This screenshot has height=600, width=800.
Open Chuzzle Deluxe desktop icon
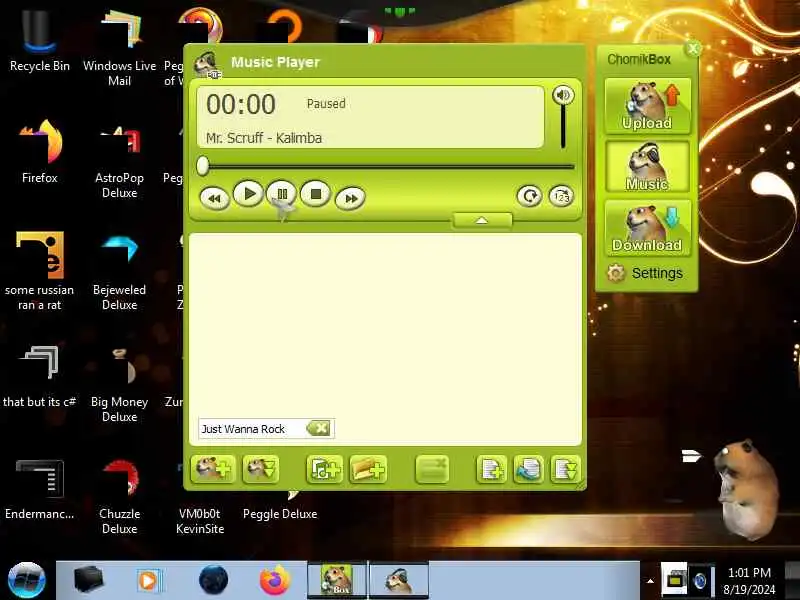pyautogui.click(x=119, y=497)
